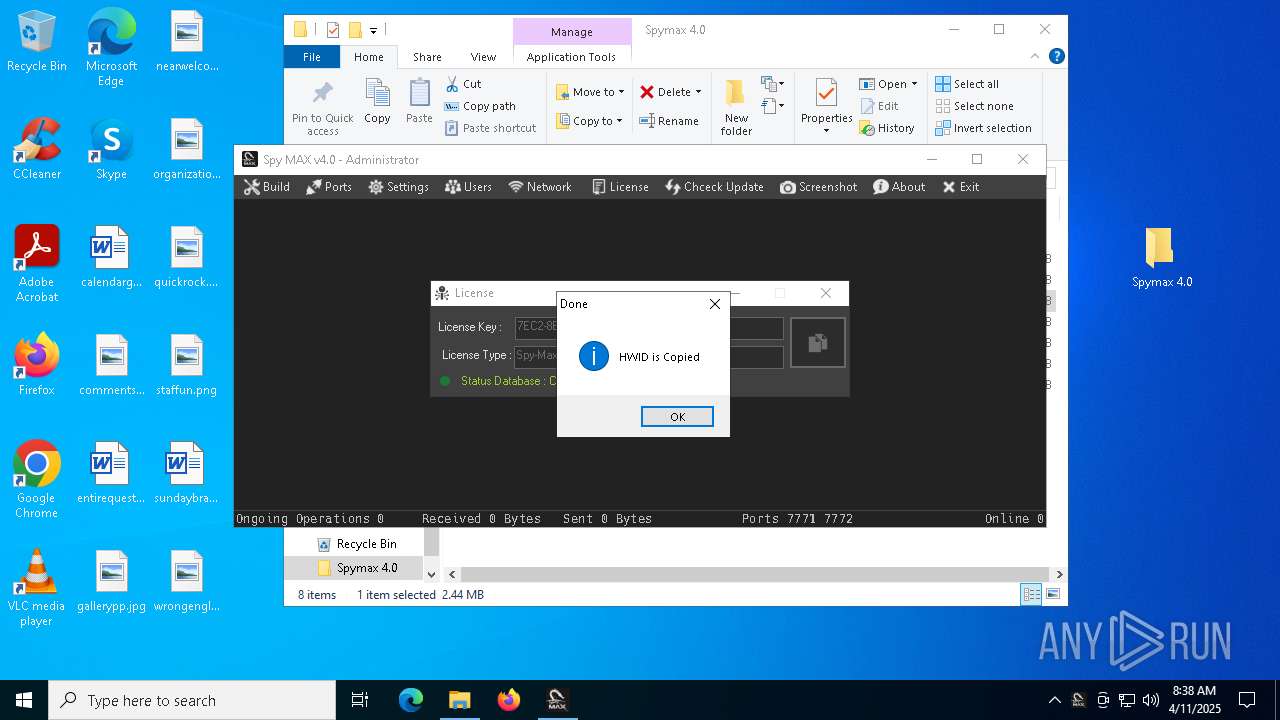Click Exit in Spy MAX toolbar
The height and width of the screenshot is (720, 1280).
point(961,187)
